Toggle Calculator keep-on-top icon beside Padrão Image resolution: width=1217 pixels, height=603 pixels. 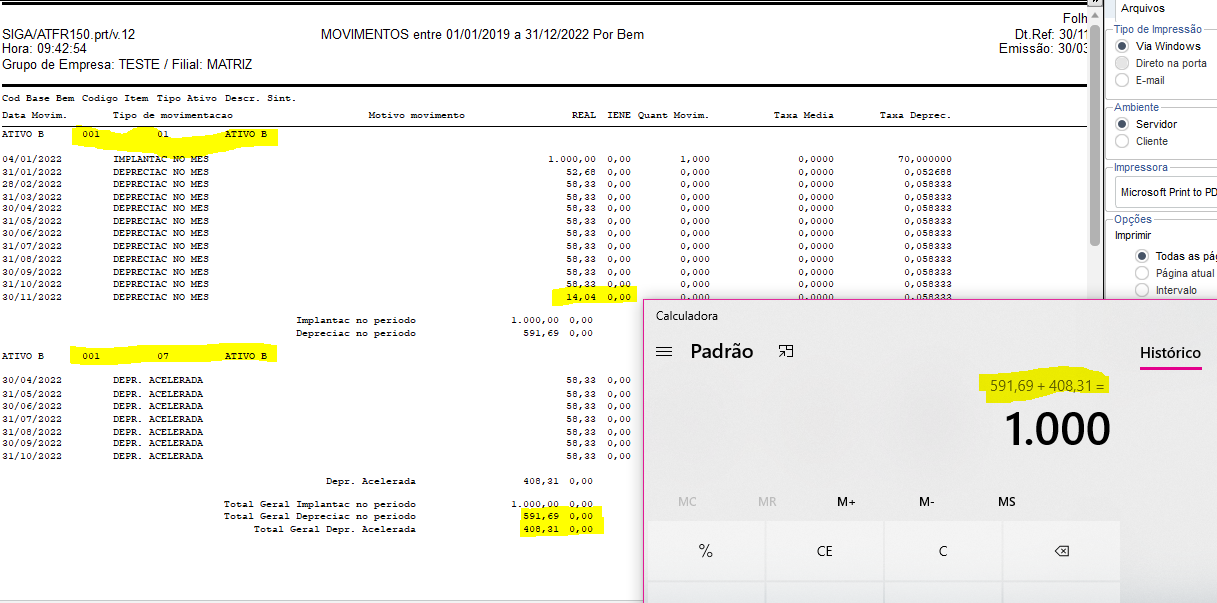(x=786, y=351)
